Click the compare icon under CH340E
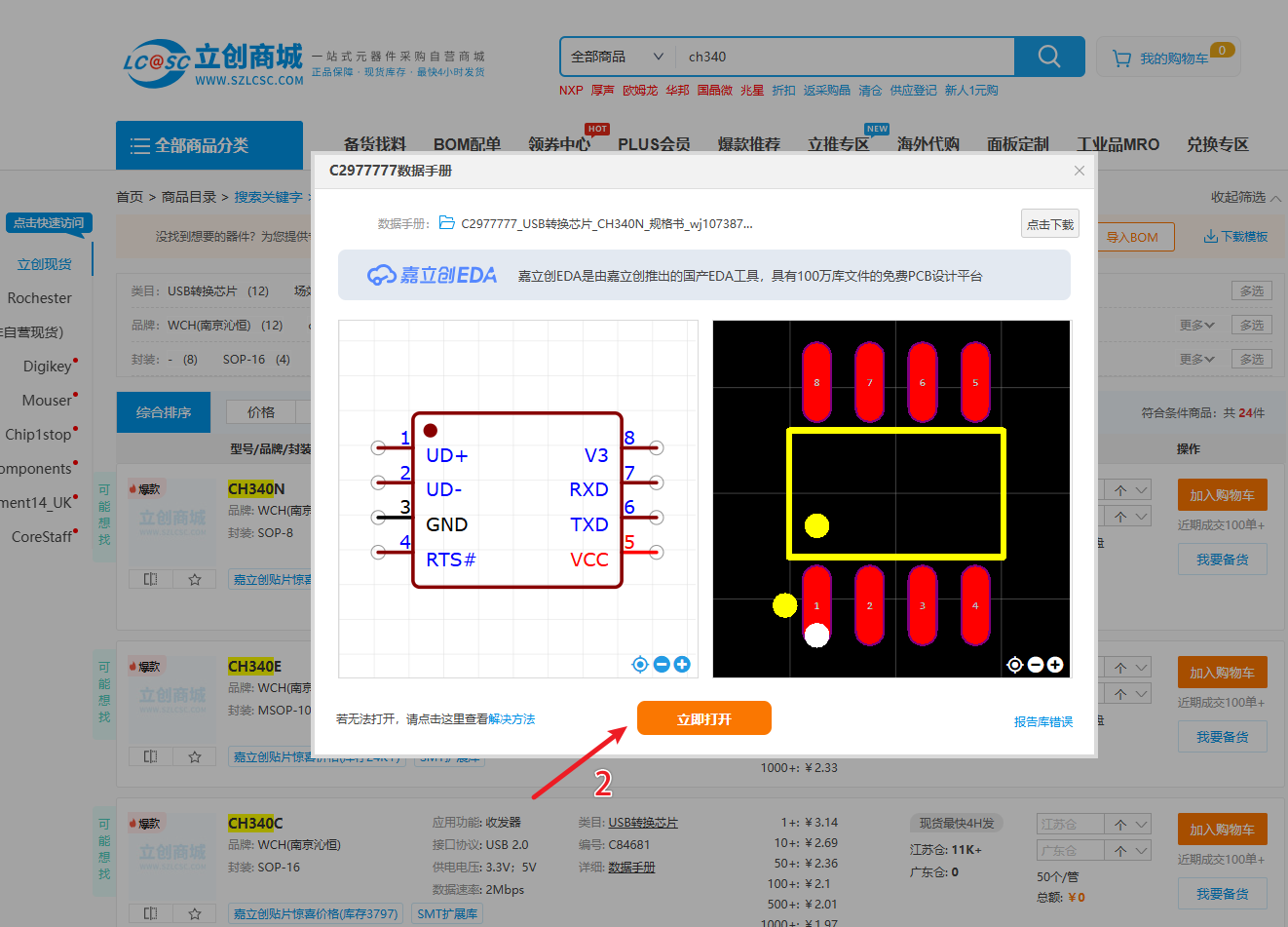The image size is (1288, 927). [151, 756]
